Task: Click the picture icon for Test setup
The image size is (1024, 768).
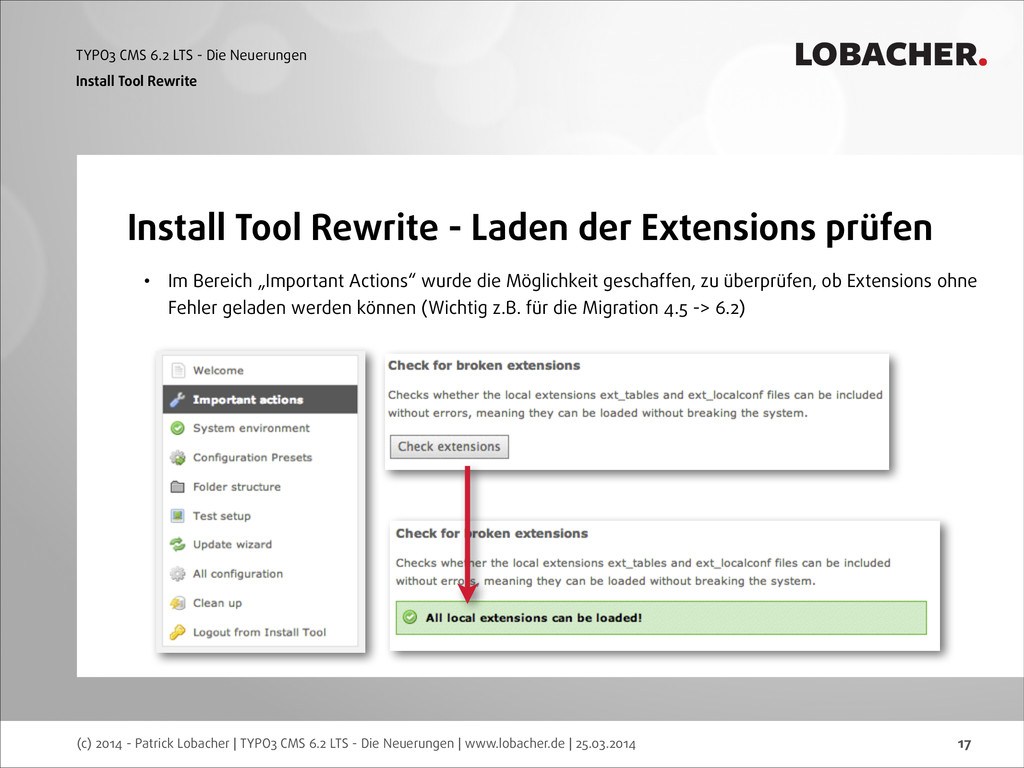Action: [x=178, y=516]
